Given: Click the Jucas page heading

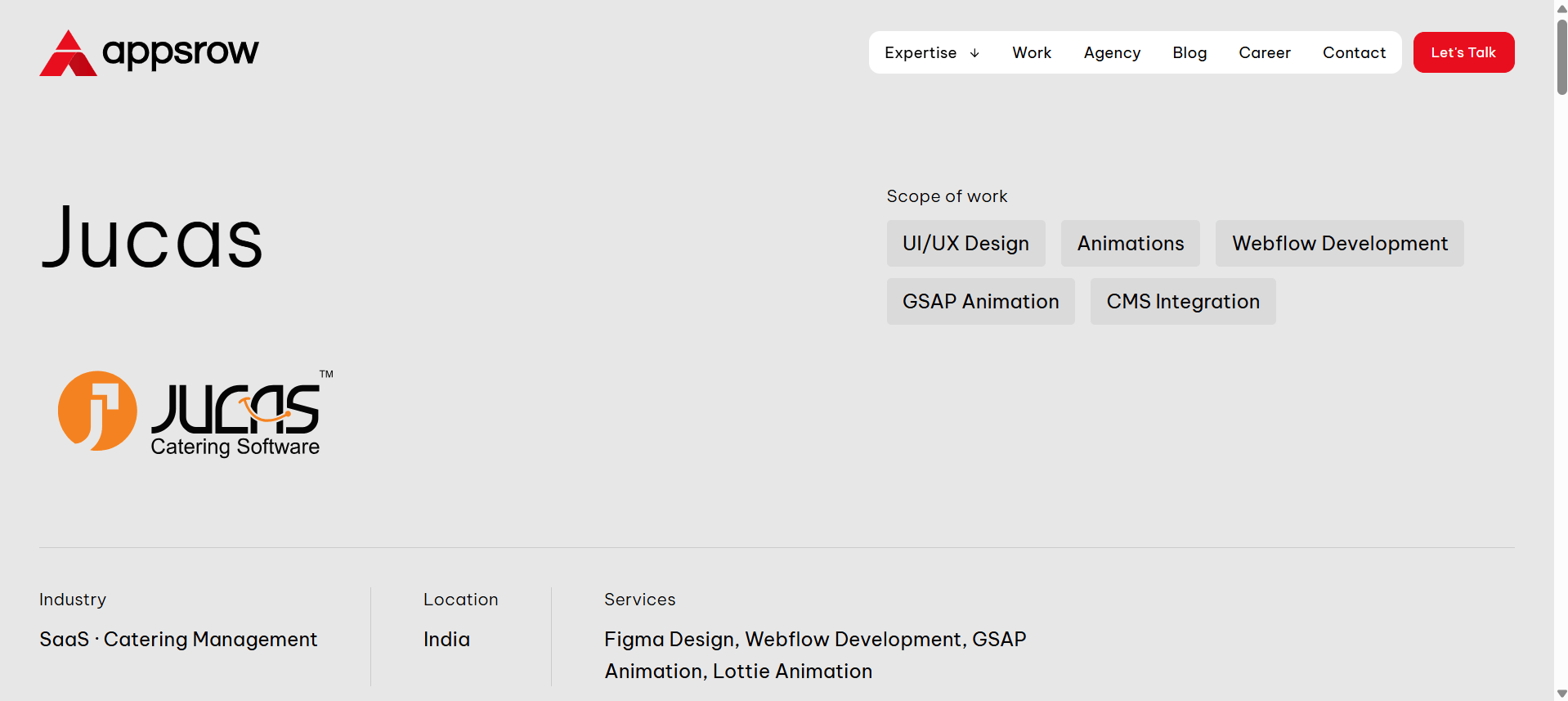Looking at the screenshot, I should (151, 237).
